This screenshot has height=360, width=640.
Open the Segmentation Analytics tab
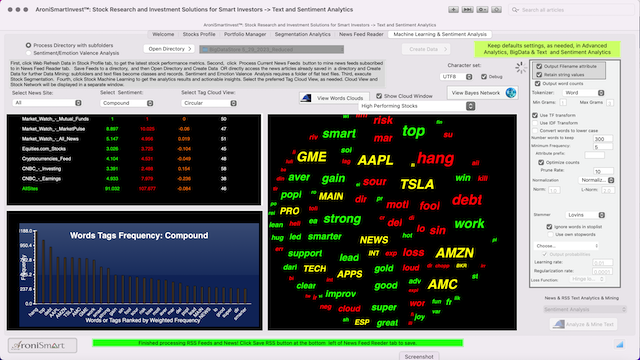(302, 34)
